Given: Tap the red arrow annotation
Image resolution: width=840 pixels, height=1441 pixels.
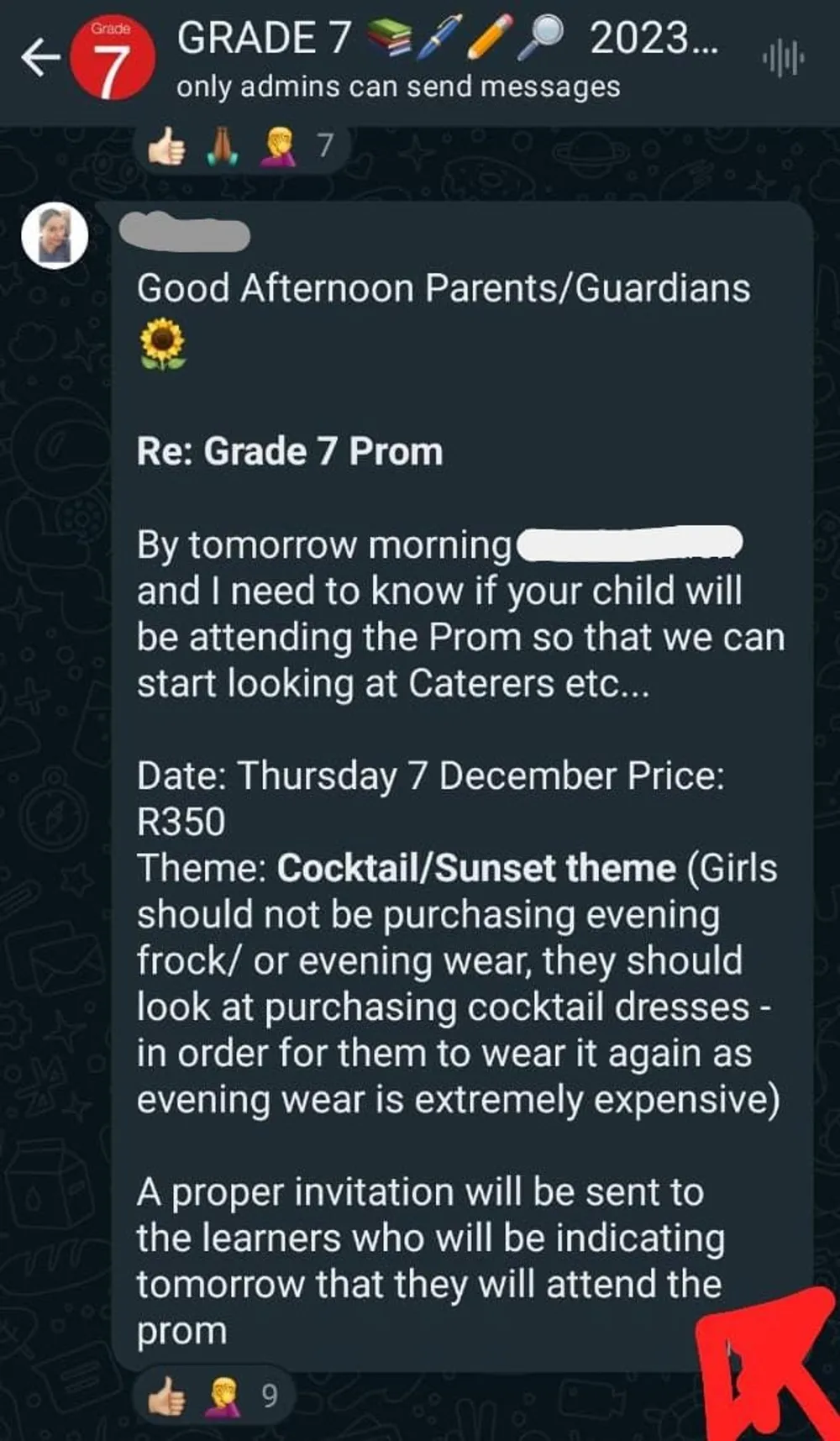Looking at the screenshot, I should [769, 1365].
